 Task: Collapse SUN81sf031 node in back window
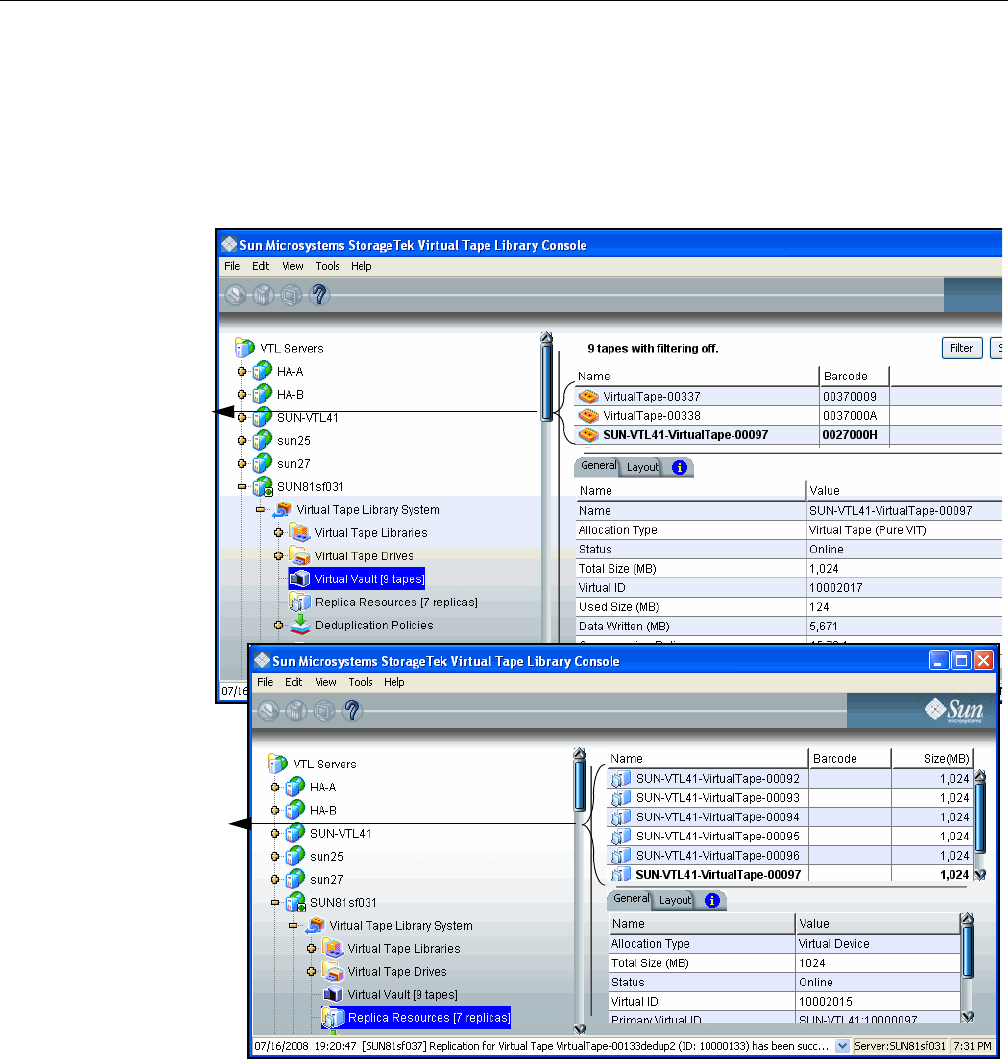[x=242, y=486]
